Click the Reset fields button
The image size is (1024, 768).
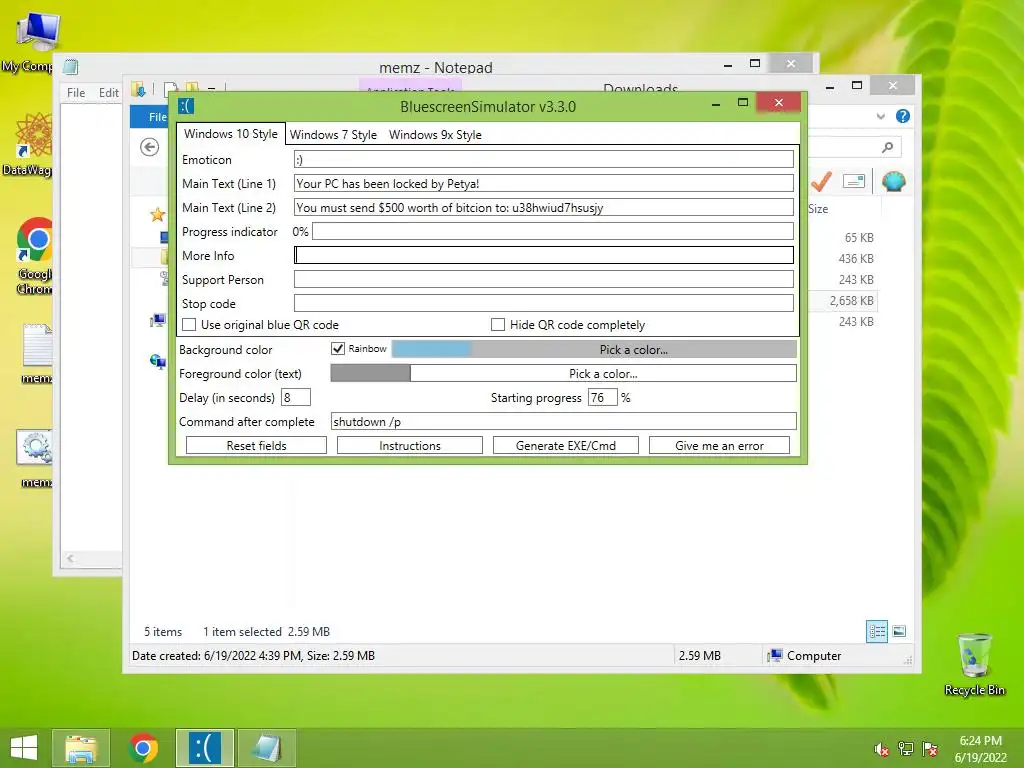click(x=256, y=445)
